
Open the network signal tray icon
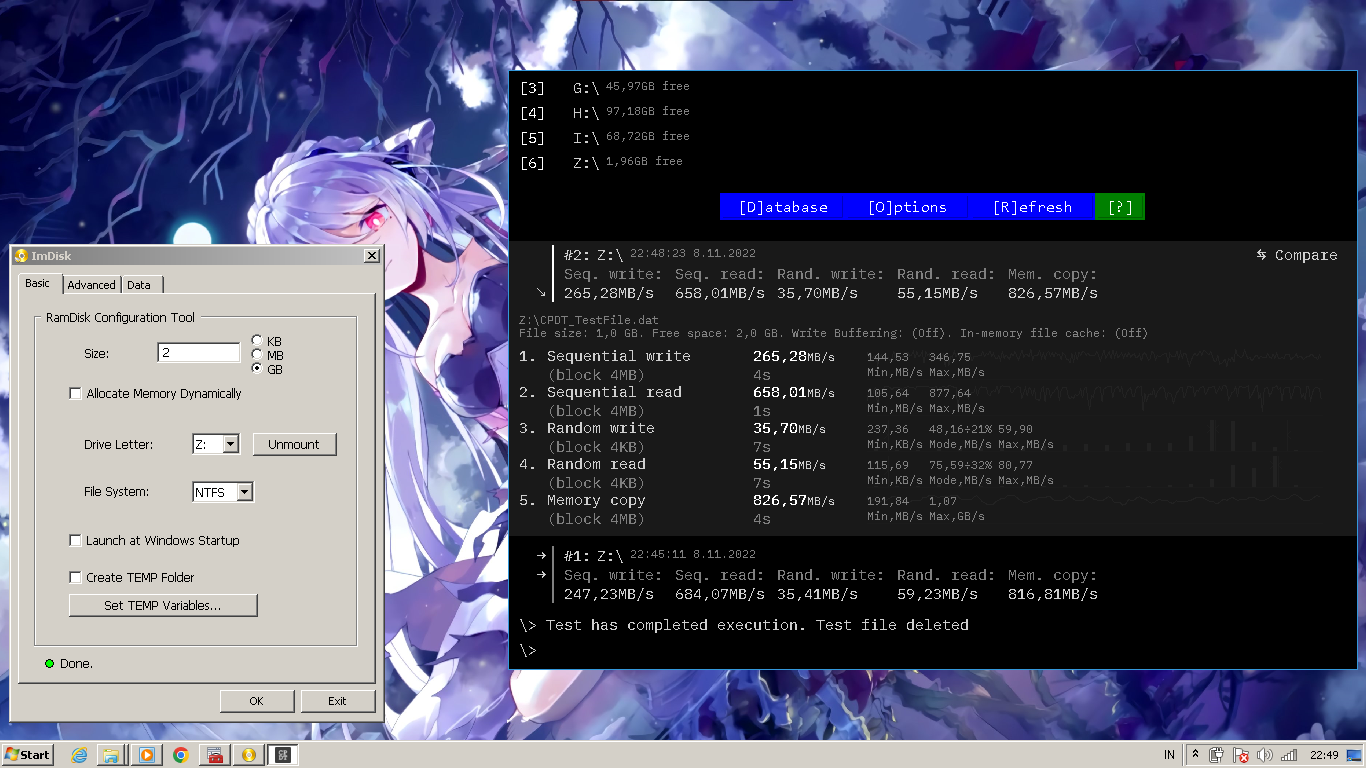tap(1289, 755)
